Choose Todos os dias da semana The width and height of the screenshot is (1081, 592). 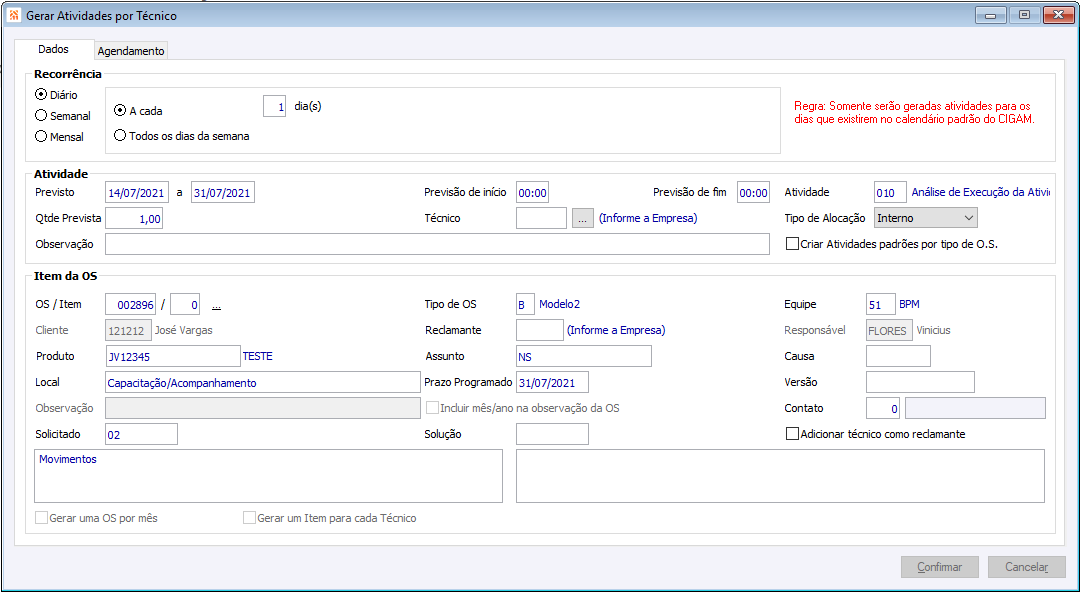coord(120,136)
